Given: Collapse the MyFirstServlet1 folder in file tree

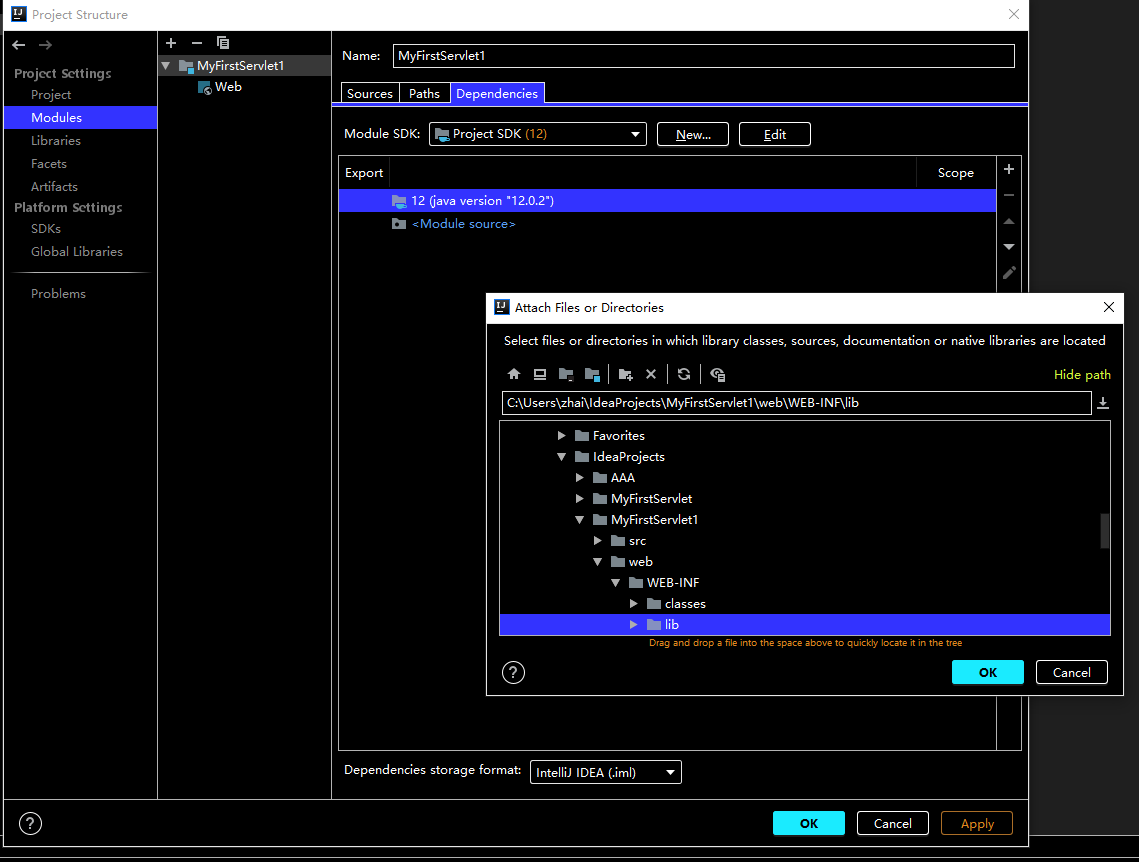Looking at the screenshot, I should (x=580, y=520).
